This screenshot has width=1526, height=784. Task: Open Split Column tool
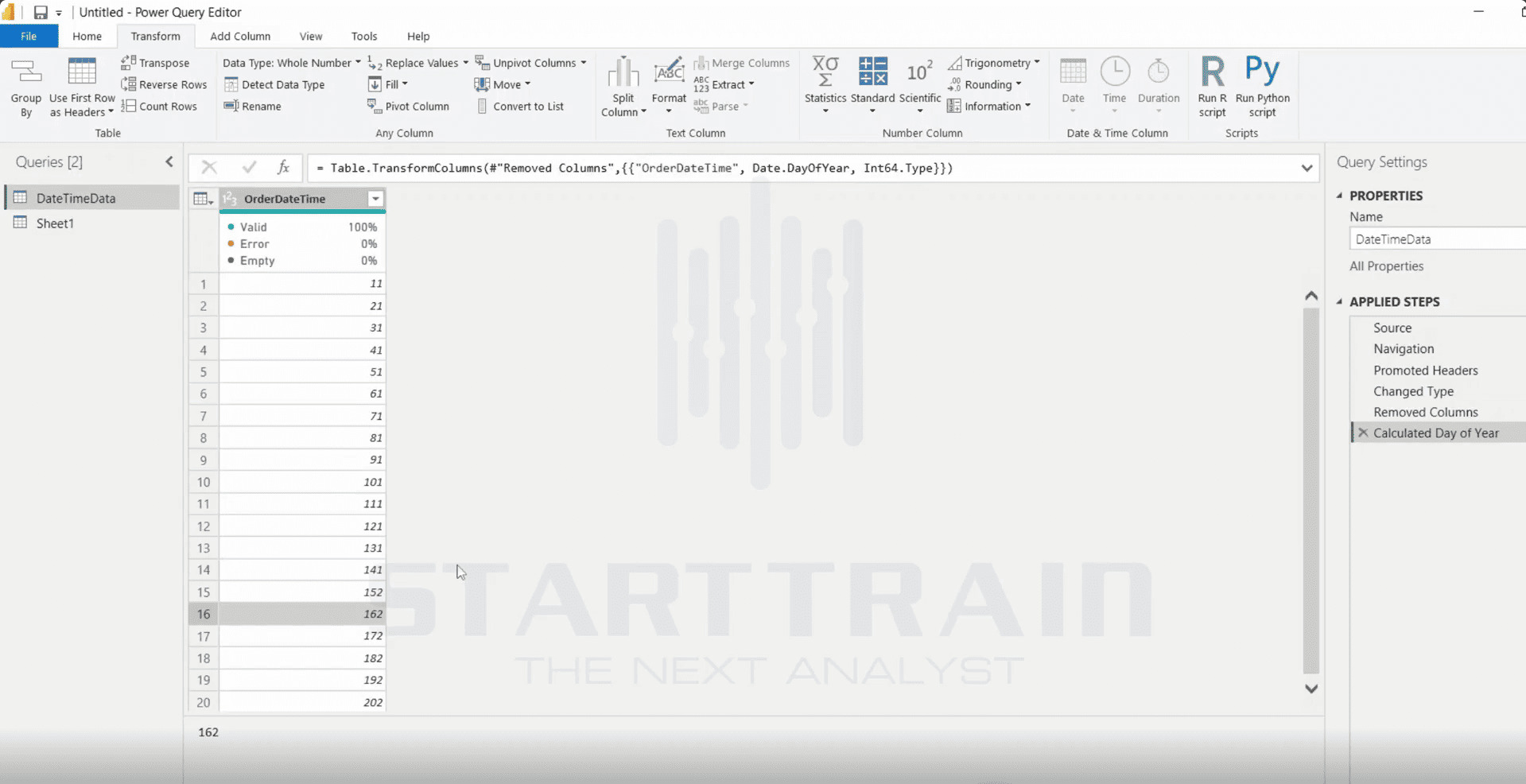623,87
